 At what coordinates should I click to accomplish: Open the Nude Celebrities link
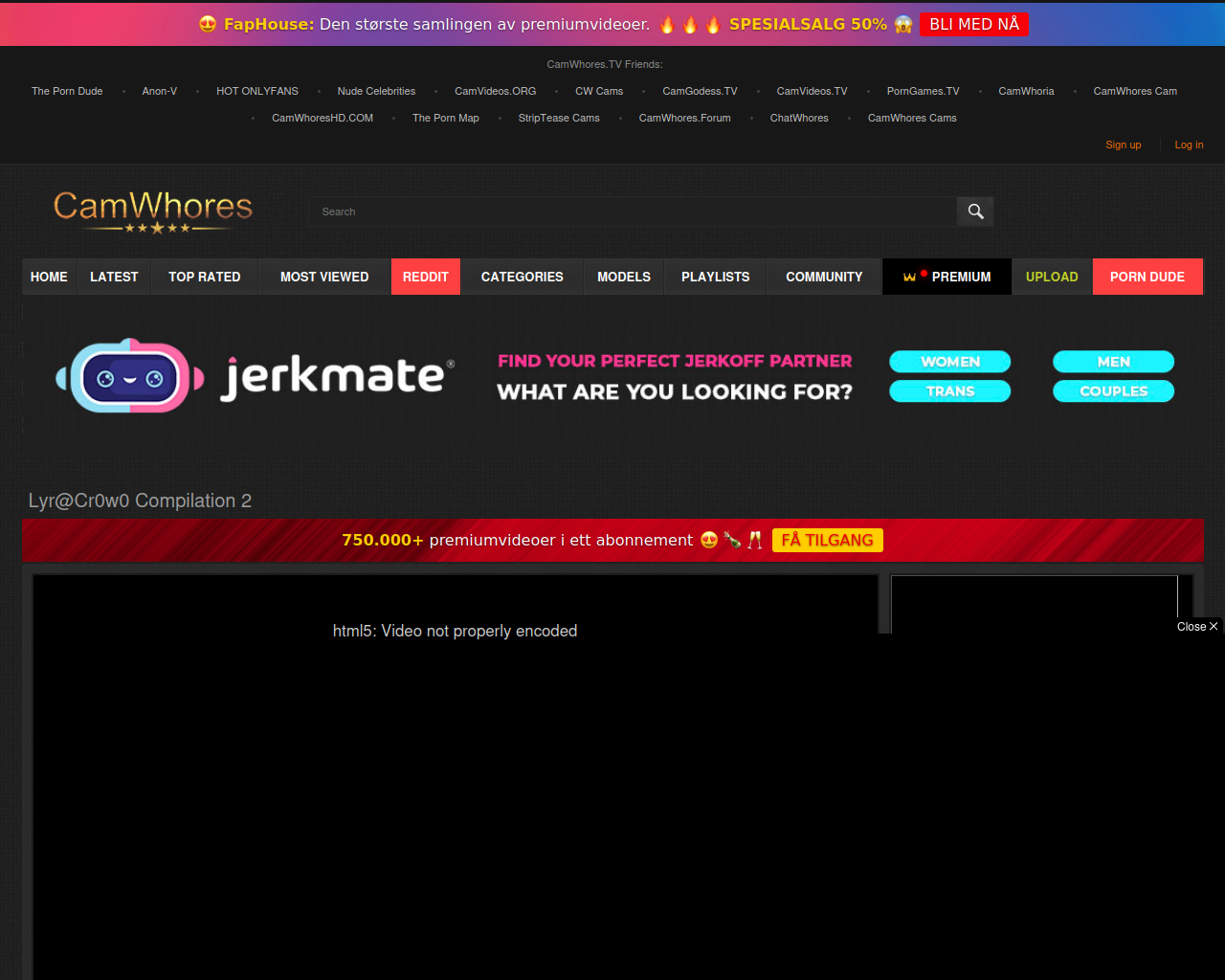376,91
